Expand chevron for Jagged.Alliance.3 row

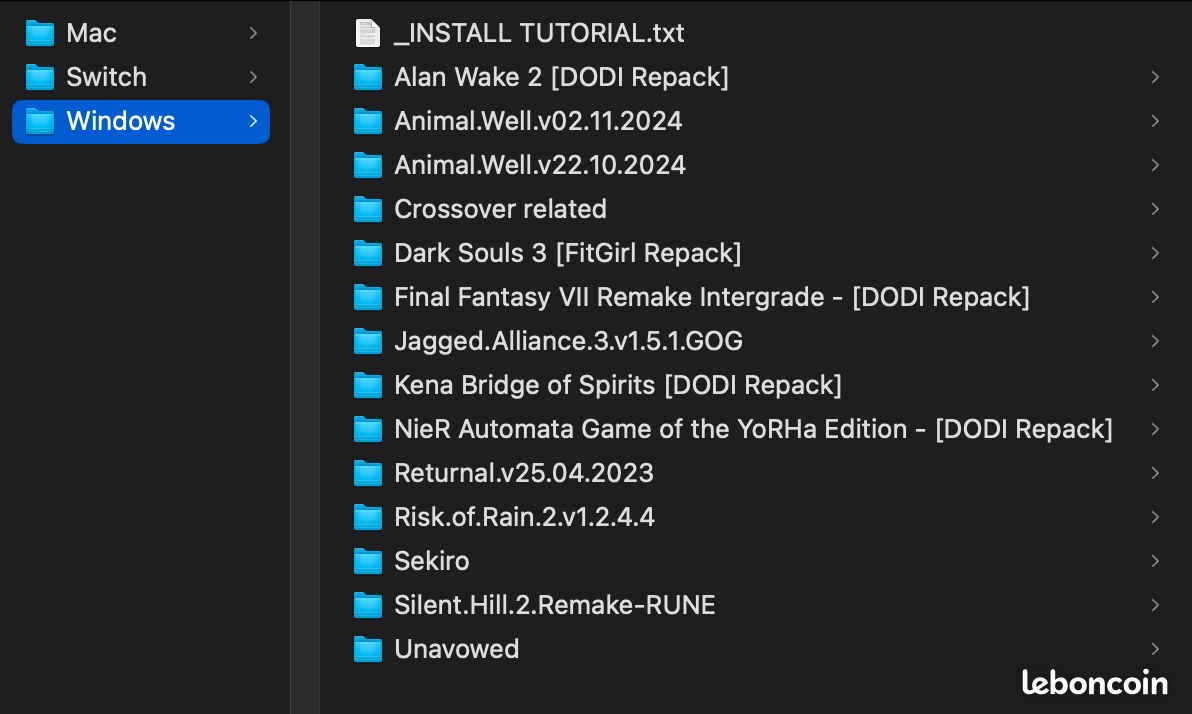pyautogui.click(x=1155, y=341)
